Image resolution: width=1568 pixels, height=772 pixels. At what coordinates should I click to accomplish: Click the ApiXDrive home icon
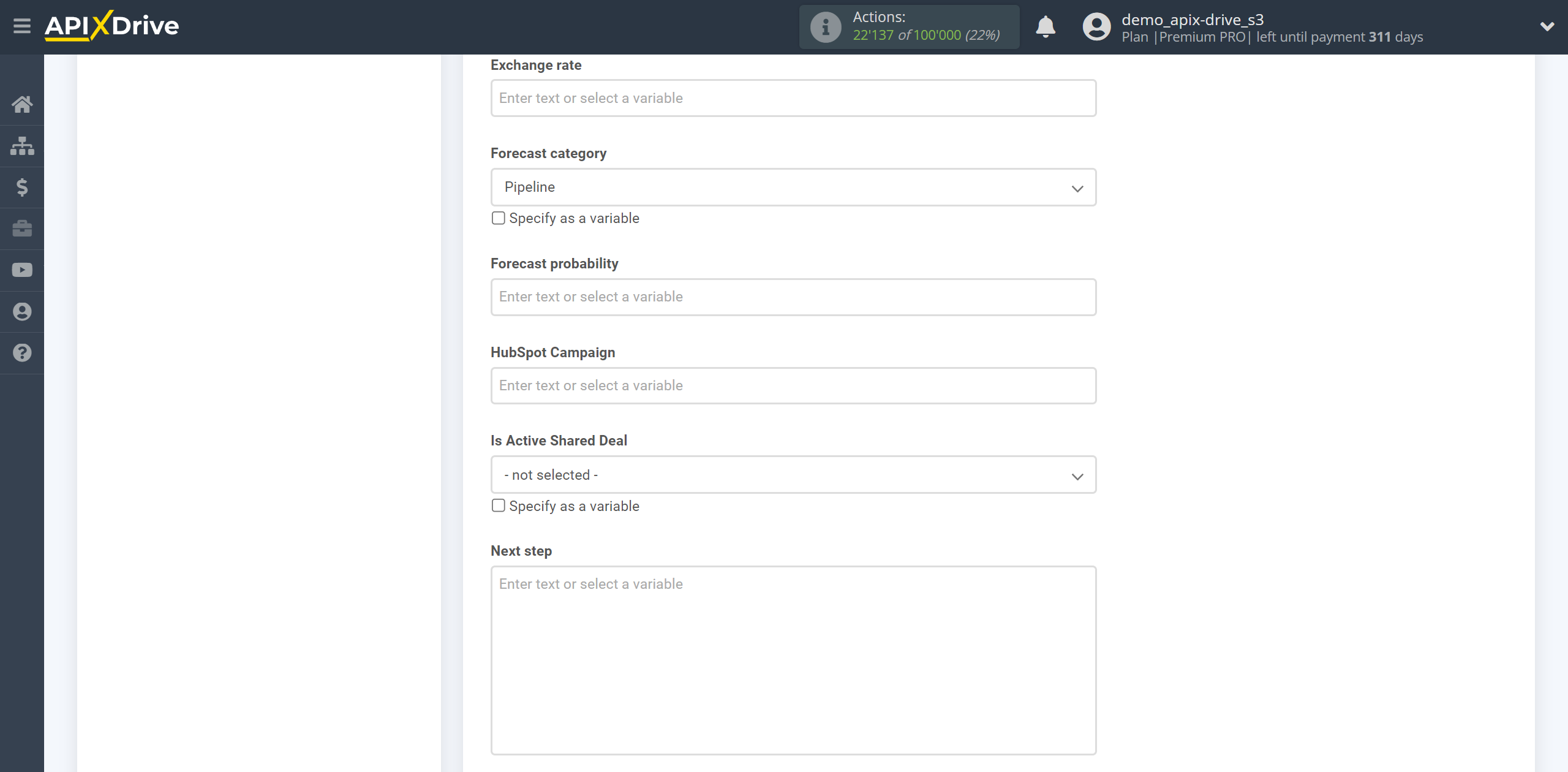pyautogui.click(x=21, y=104)
